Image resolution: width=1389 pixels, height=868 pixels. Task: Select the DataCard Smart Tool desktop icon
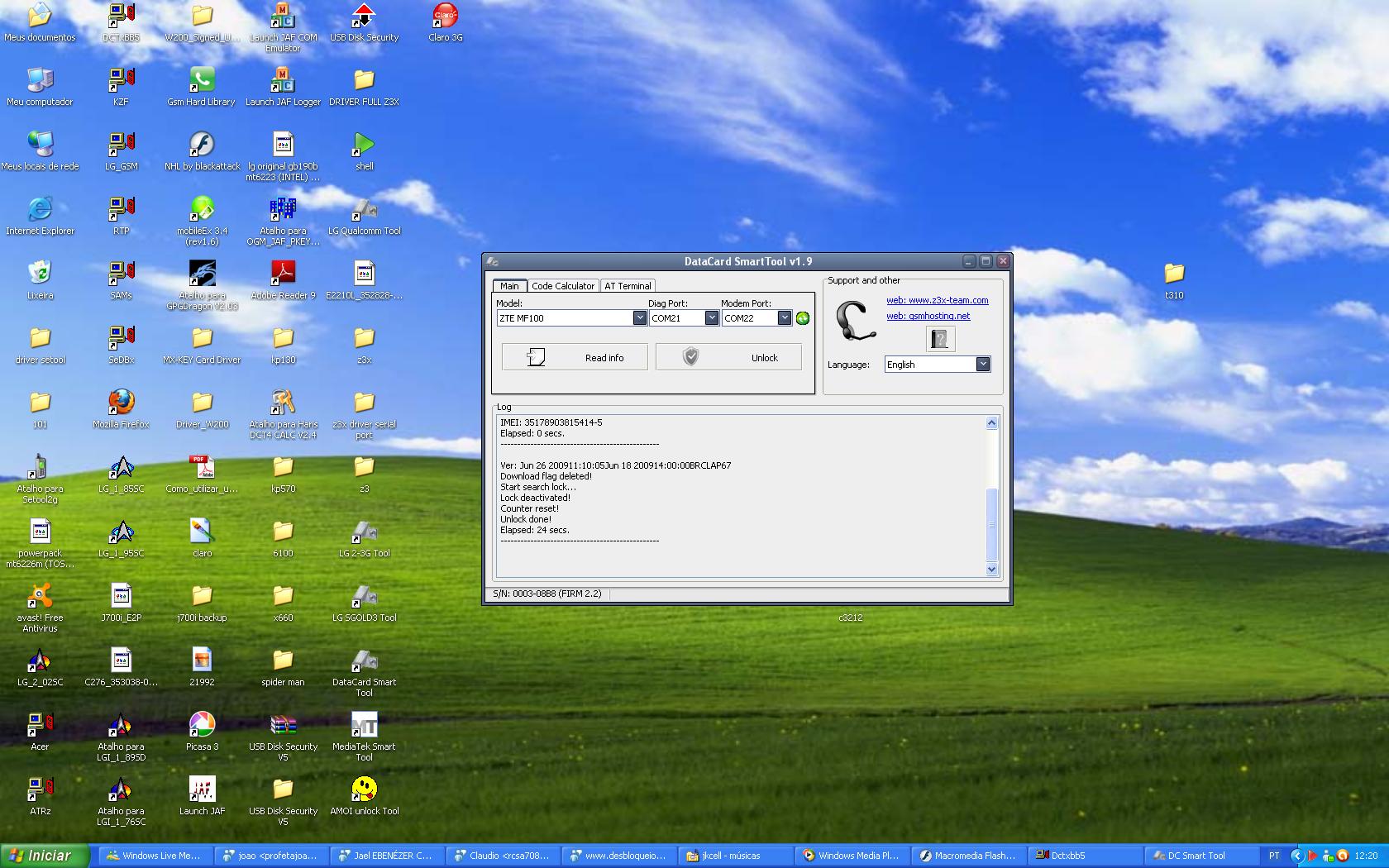point(364,672)
